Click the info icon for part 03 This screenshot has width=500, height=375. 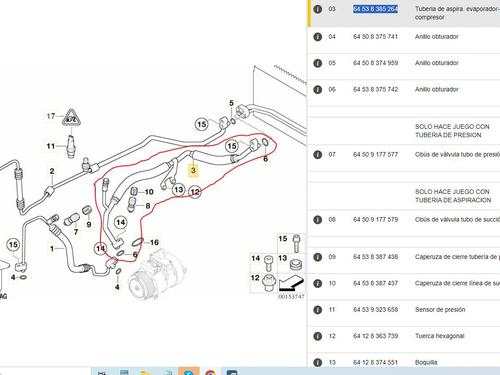coord(318,9)
